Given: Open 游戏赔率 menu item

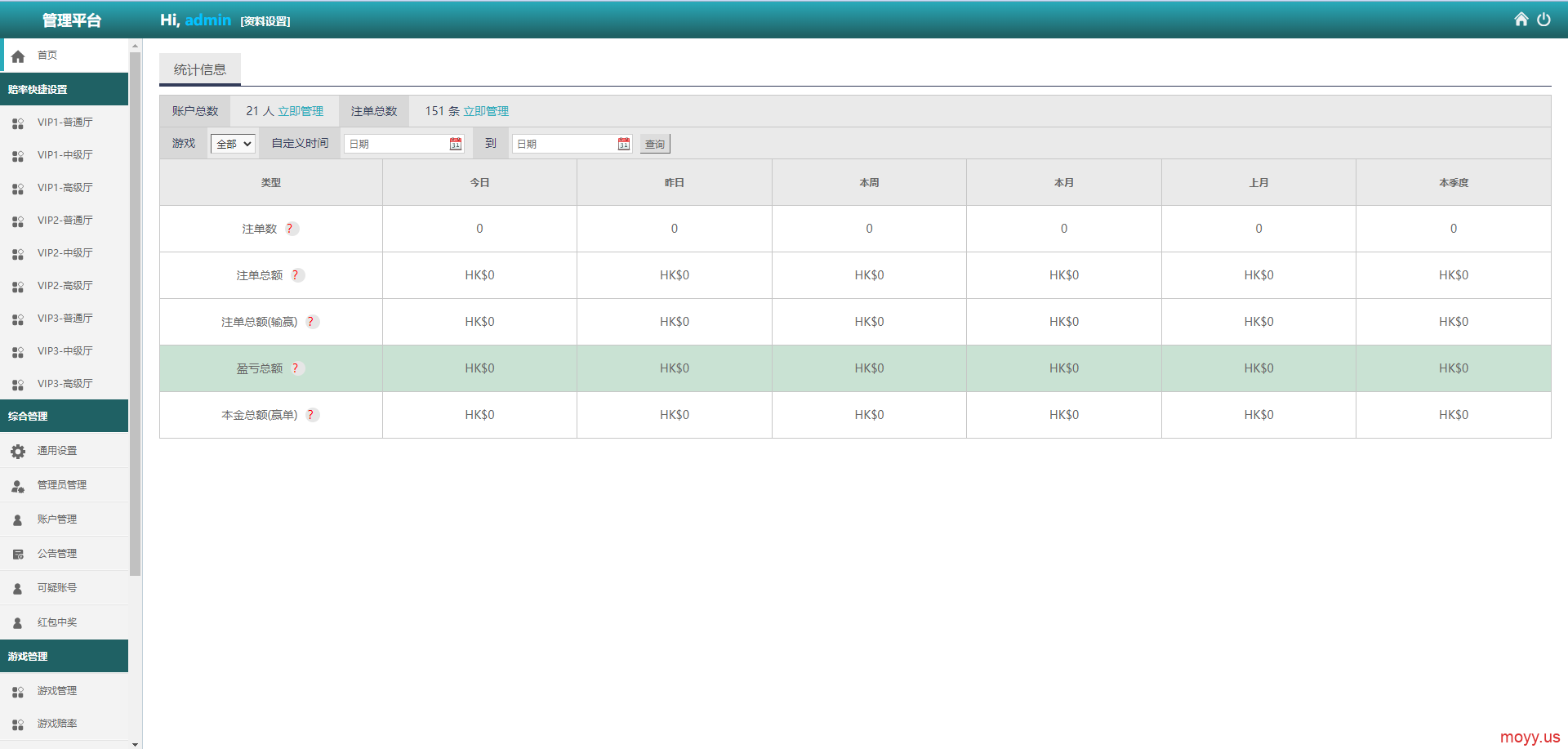Looking at the screenshot, I should coord(65,724).
